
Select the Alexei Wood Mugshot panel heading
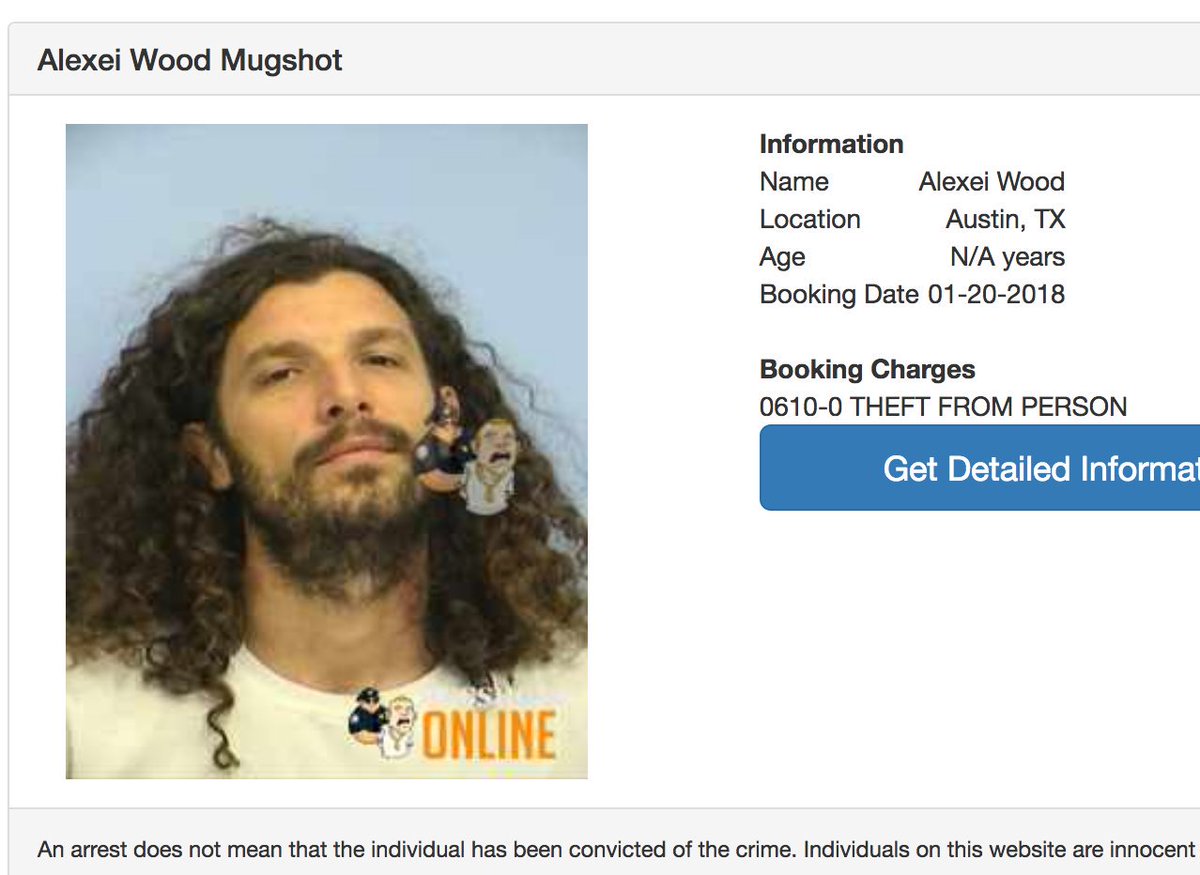pyautogui.click(x=190, y=60)
